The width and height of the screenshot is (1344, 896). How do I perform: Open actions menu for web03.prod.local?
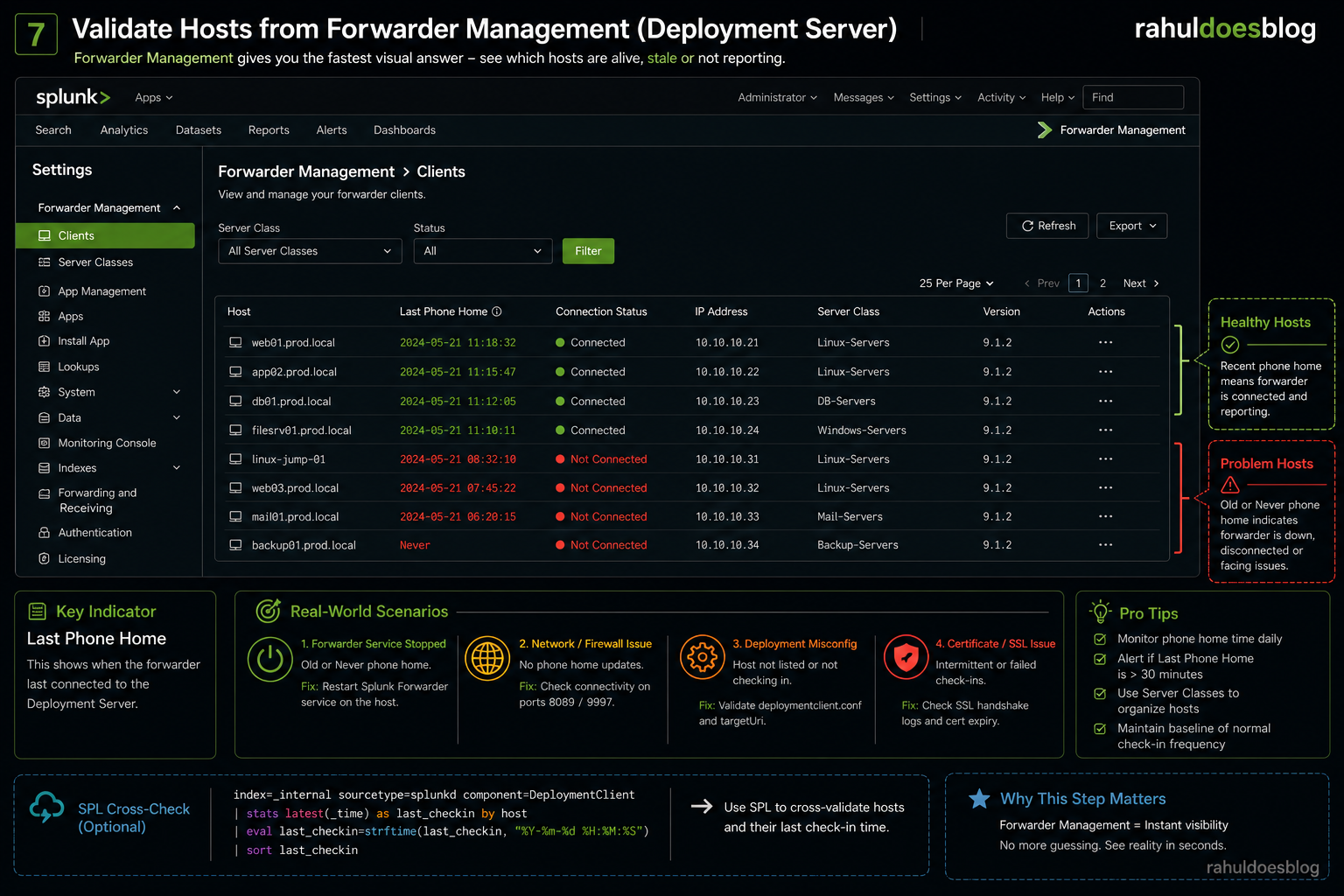(x=1106, y=488)
